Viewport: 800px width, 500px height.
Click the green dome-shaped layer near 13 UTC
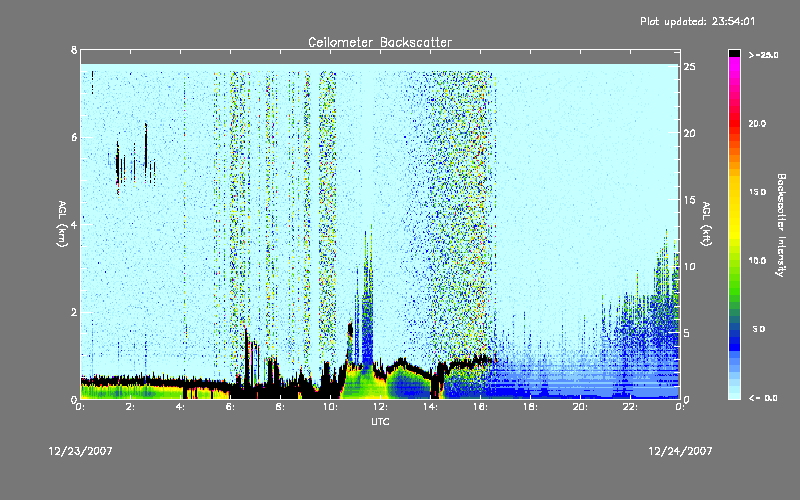click(x=408, y=380)
